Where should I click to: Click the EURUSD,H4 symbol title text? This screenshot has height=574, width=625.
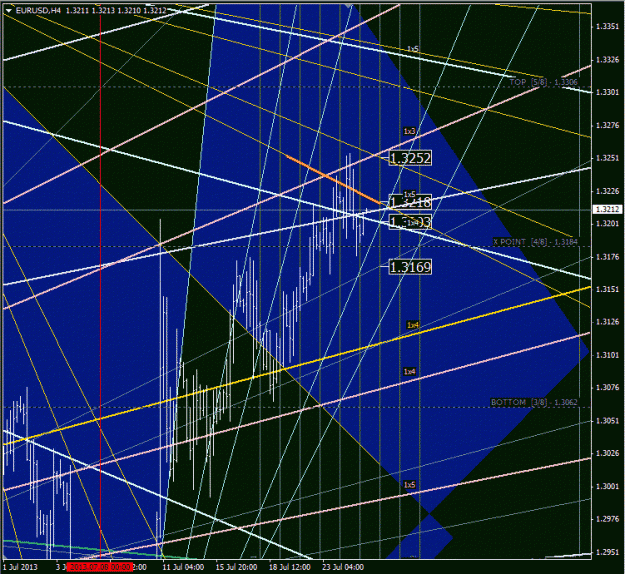pyautogui.click(x=38, y=10)
